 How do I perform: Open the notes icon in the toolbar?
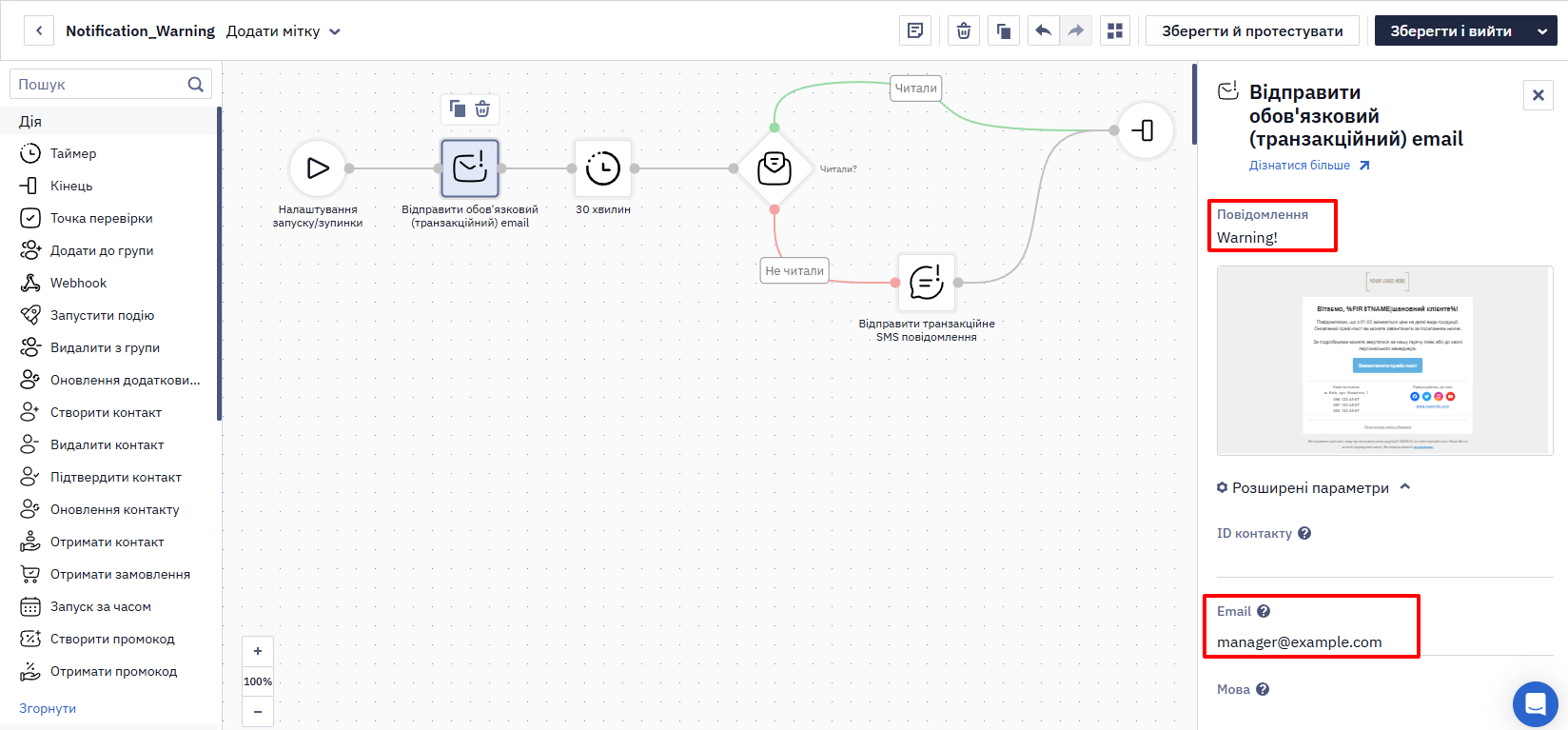click(x=915, y=30)
